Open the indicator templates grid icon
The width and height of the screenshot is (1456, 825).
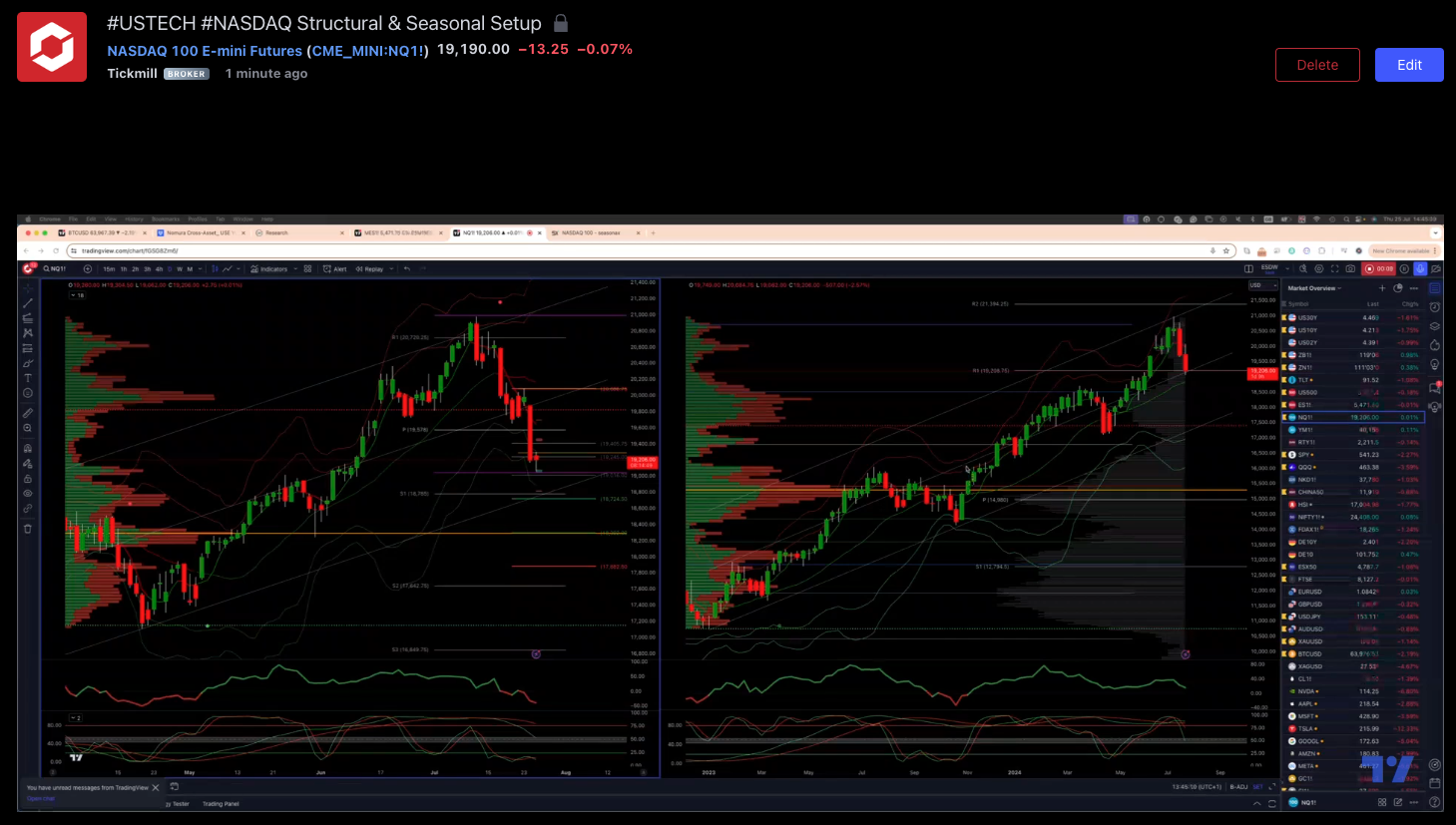coord(307,268)
